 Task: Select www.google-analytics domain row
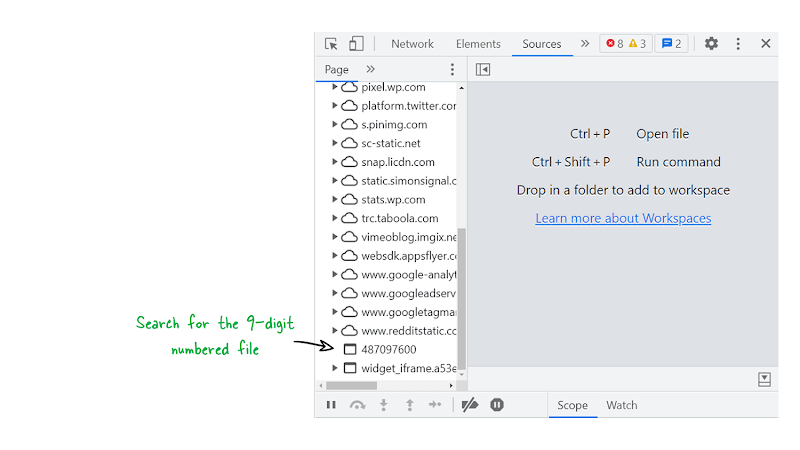[x=387, y=274]
